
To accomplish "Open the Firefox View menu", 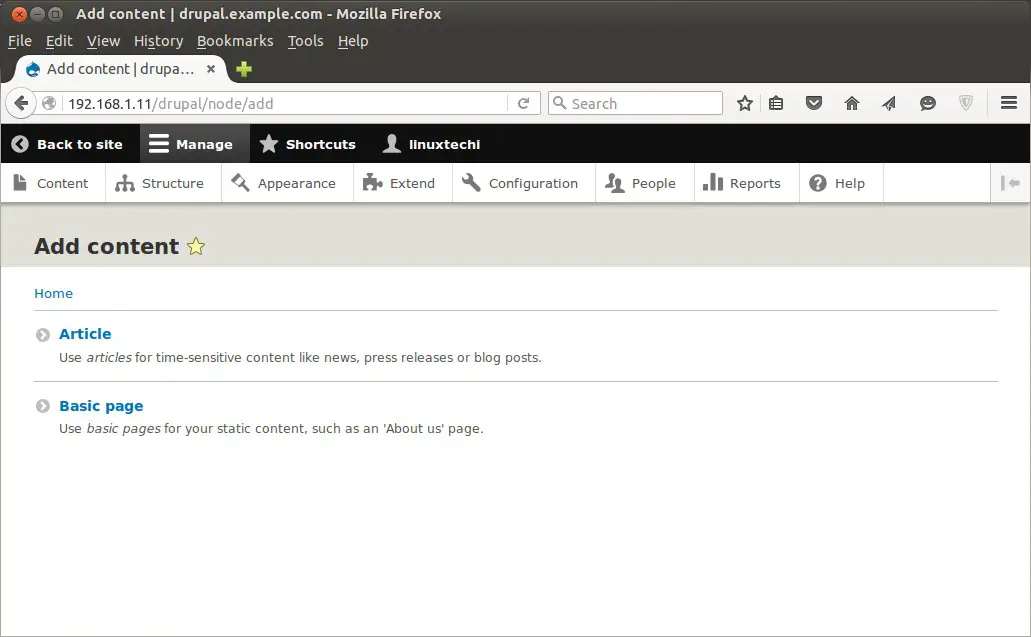I will pos(103,41).
